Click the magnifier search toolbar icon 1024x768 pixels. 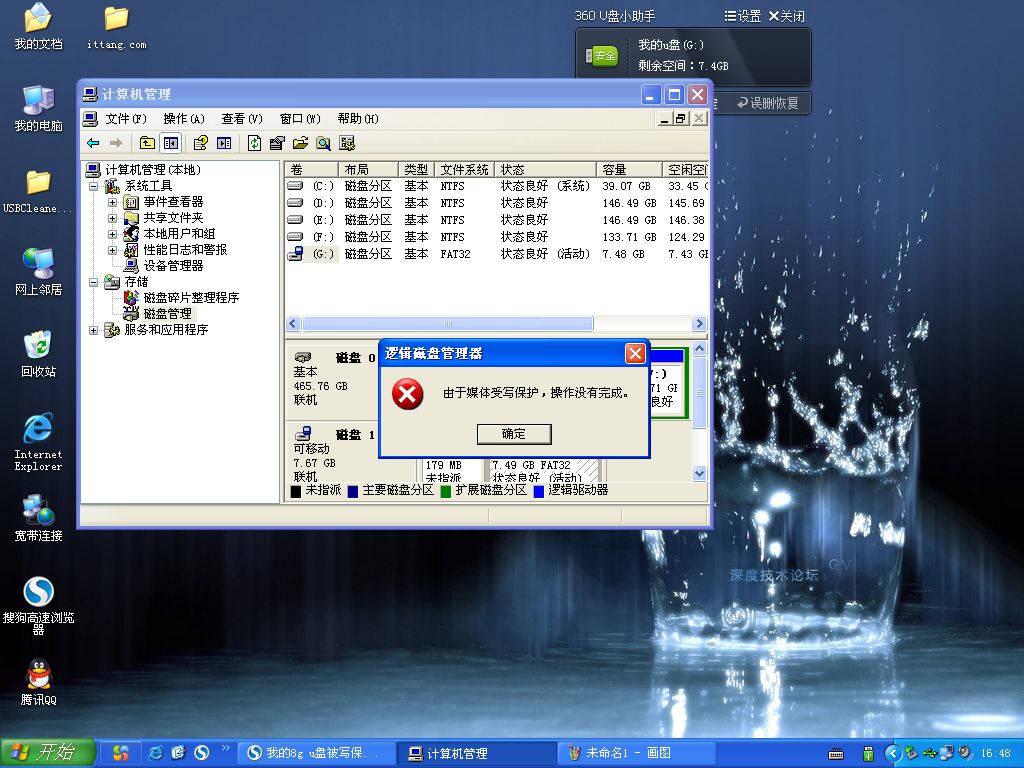(x=323, y=143)
